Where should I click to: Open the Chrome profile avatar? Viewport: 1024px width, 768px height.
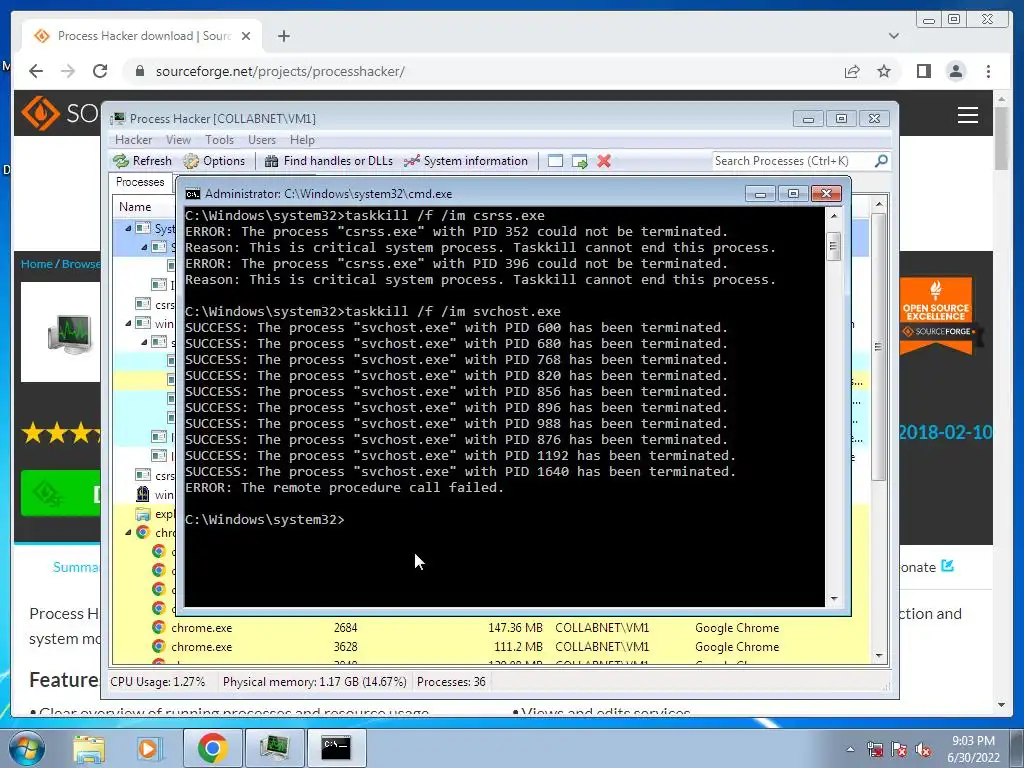click(955, 71)
